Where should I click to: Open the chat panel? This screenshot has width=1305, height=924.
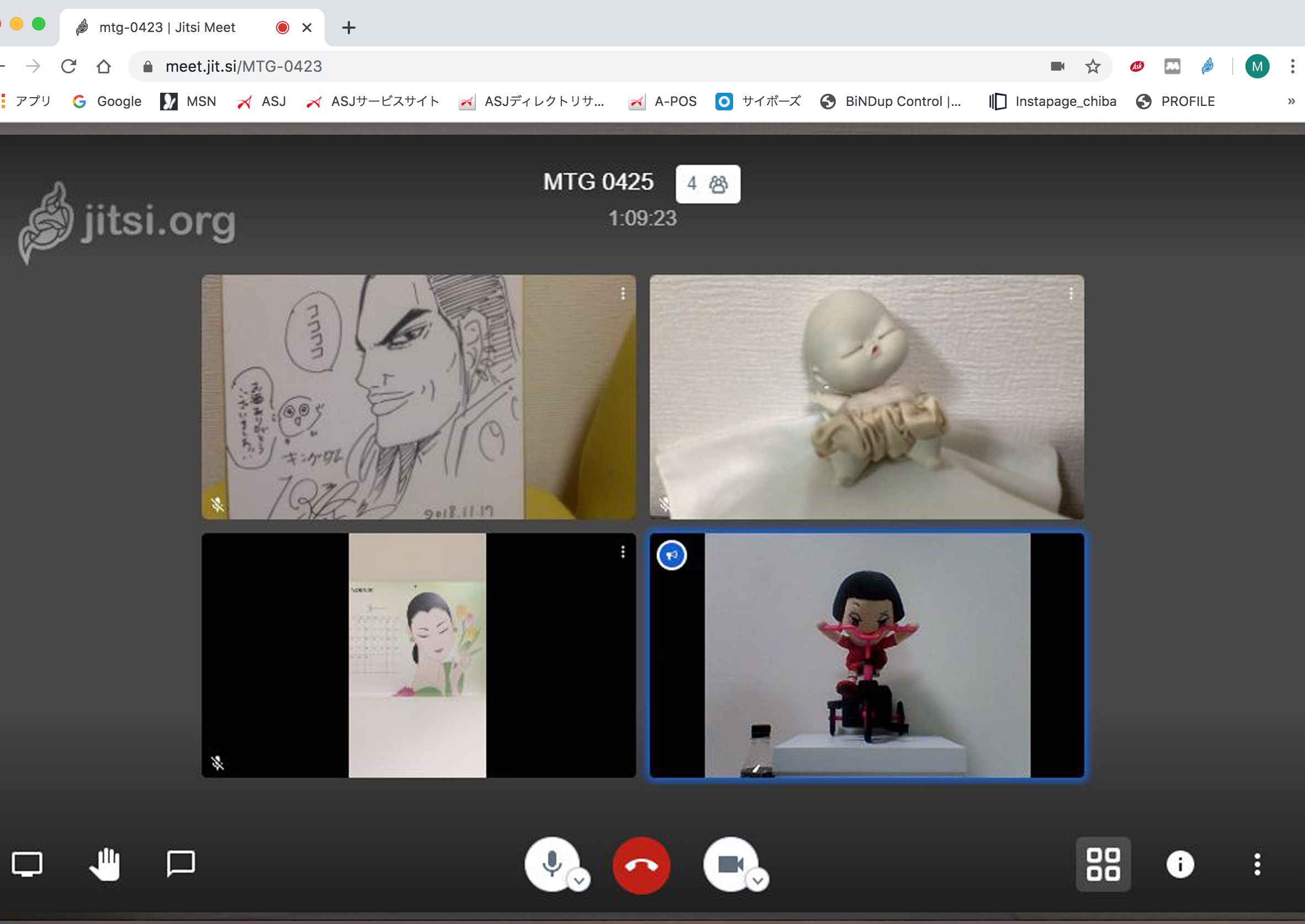pyautogui.click(x=181, y=864)
